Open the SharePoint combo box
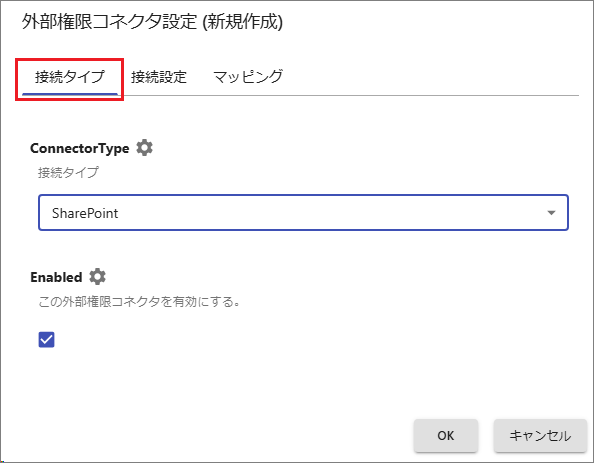This screenshot has width=594, height=463. coord(303,213)
